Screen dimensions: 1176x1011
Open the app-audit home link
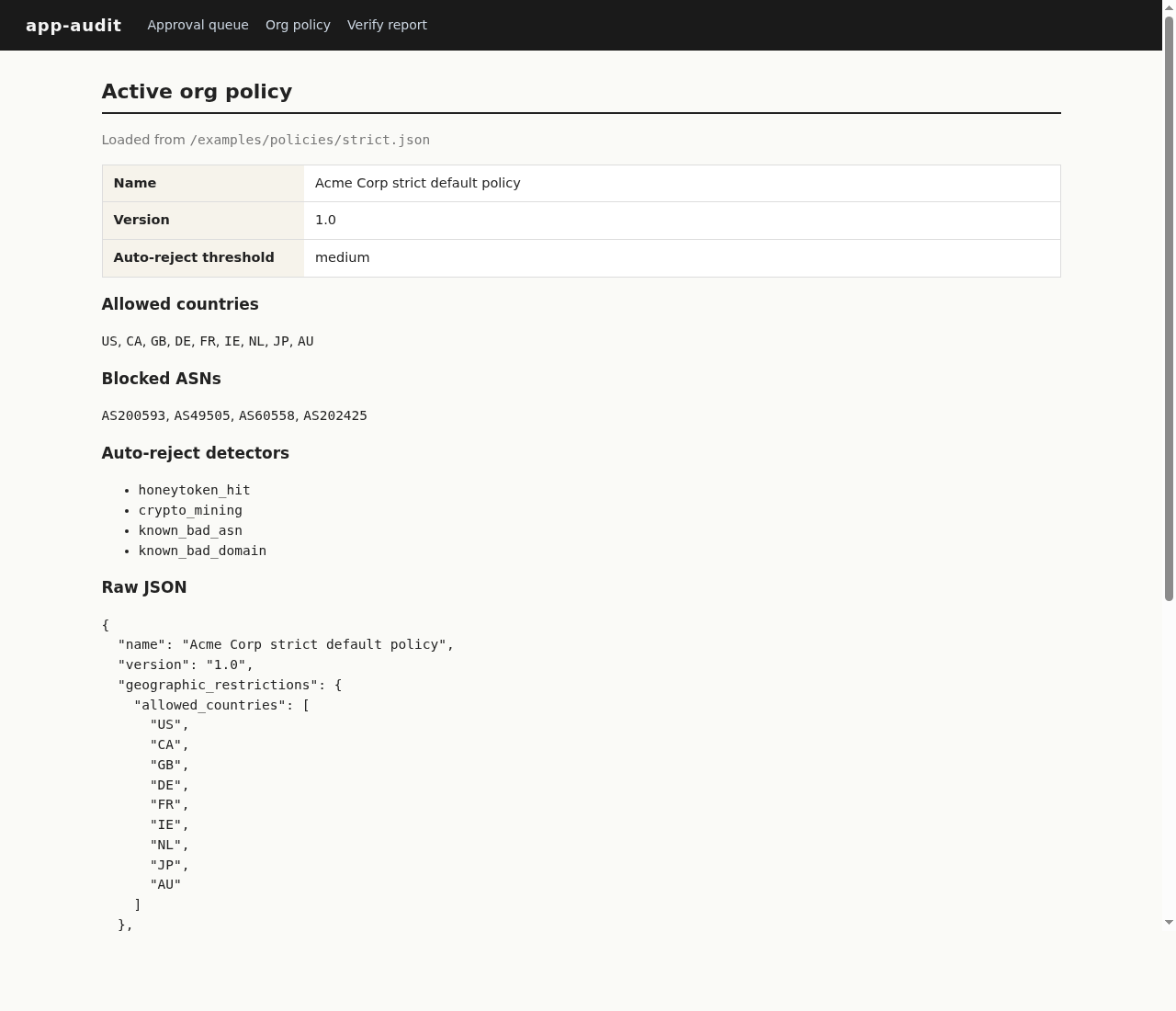pos(73,25)
